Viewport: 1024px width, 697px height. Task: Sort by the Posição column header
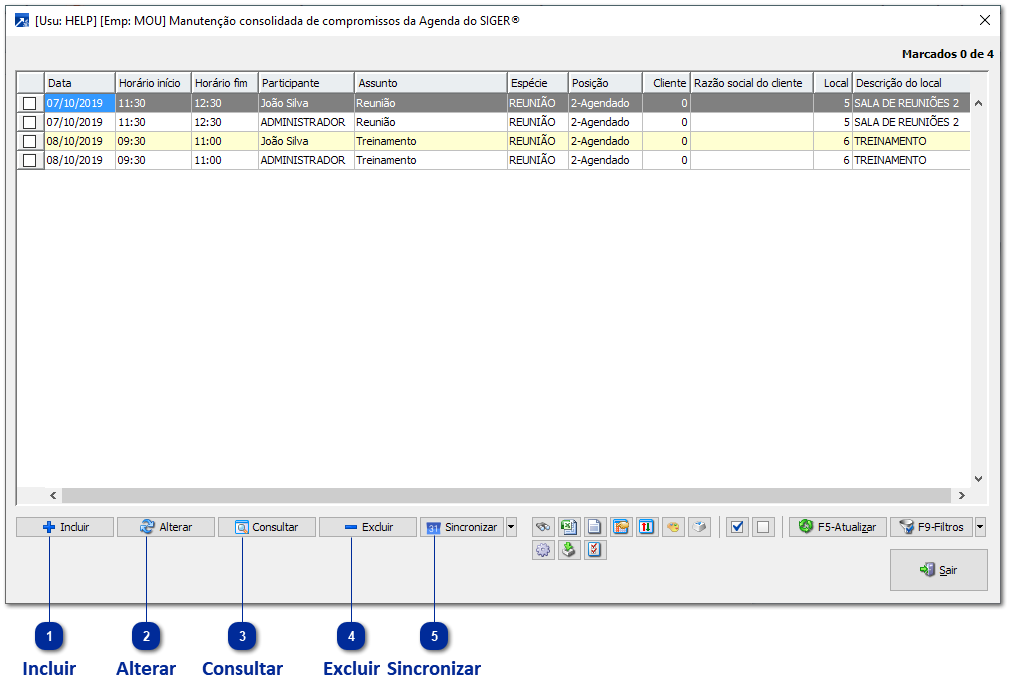click(x=605, y=83)
